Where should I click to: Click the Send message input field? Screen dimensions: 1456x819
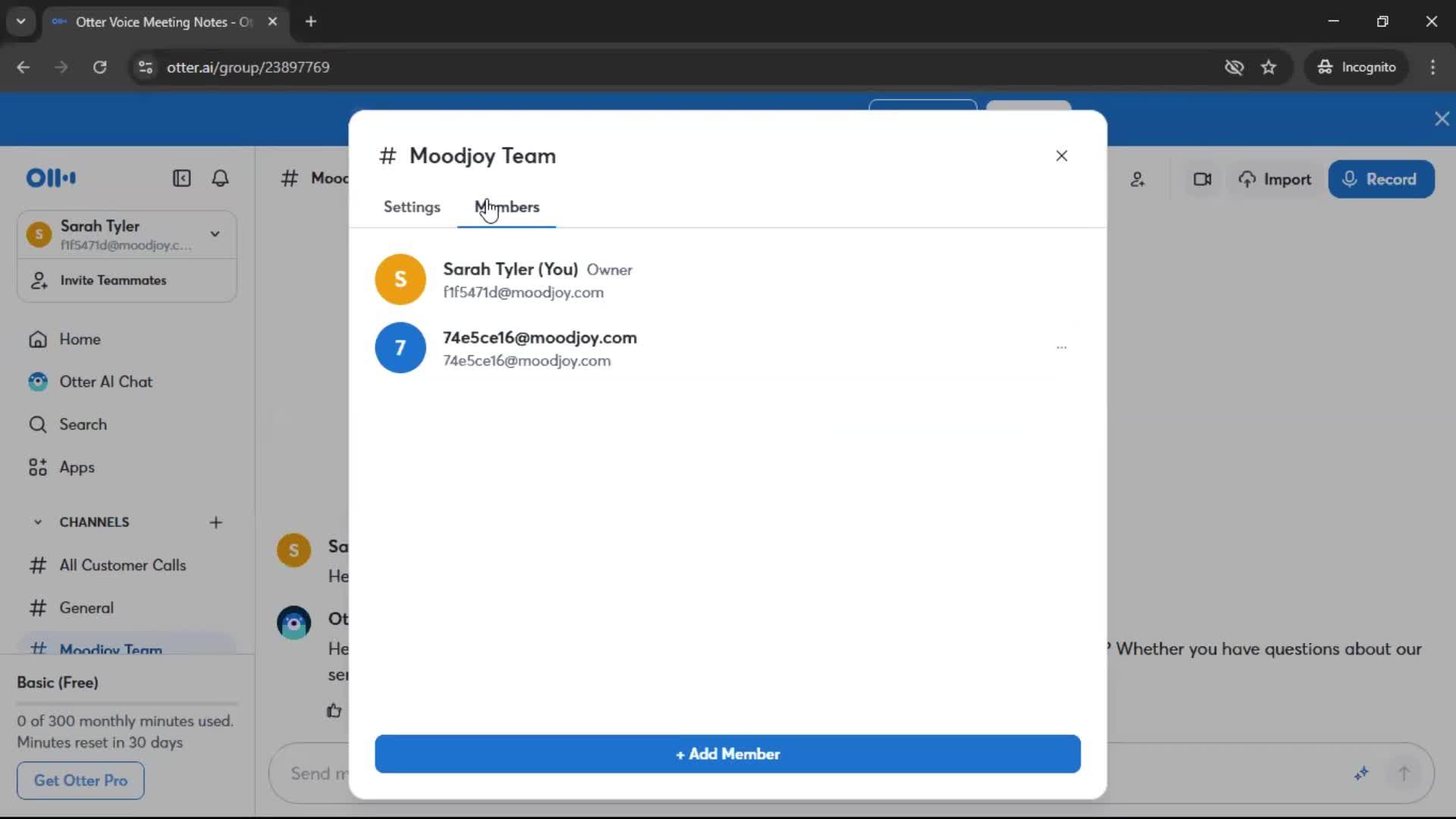pos(851,773)
